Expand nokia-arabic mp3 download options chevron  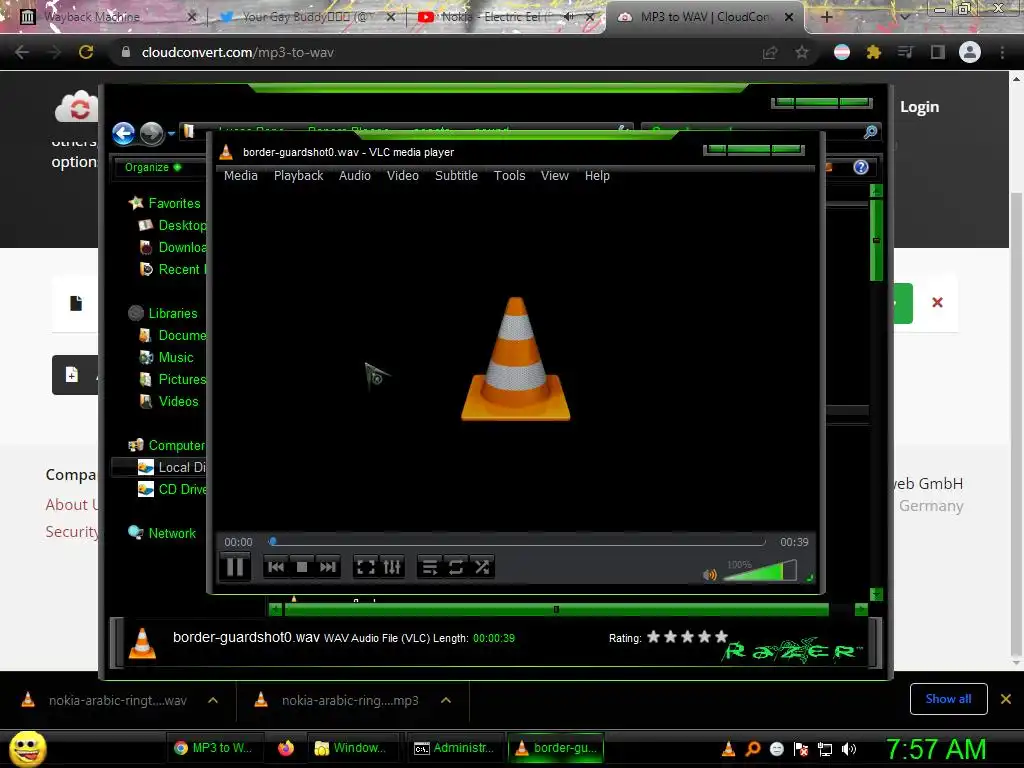click(446, 700)
